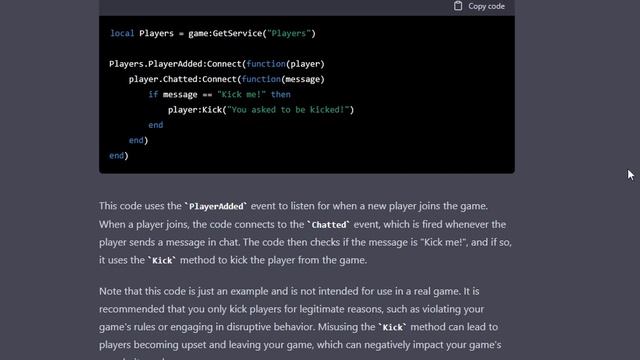Click the sentence starting 'Note that this code'
Image resolution: width=640 pixels, height=360 pixels.
pyautogui.click(x=280, y=291)
